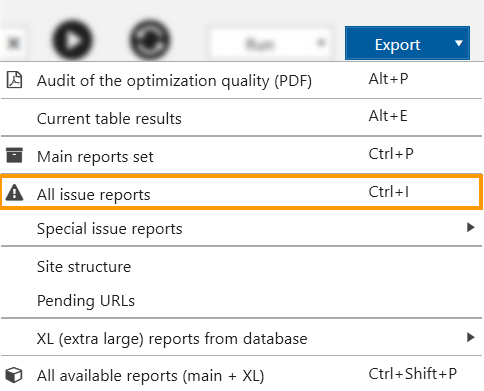Click the archive box icon for Main reports

(14, 155)
